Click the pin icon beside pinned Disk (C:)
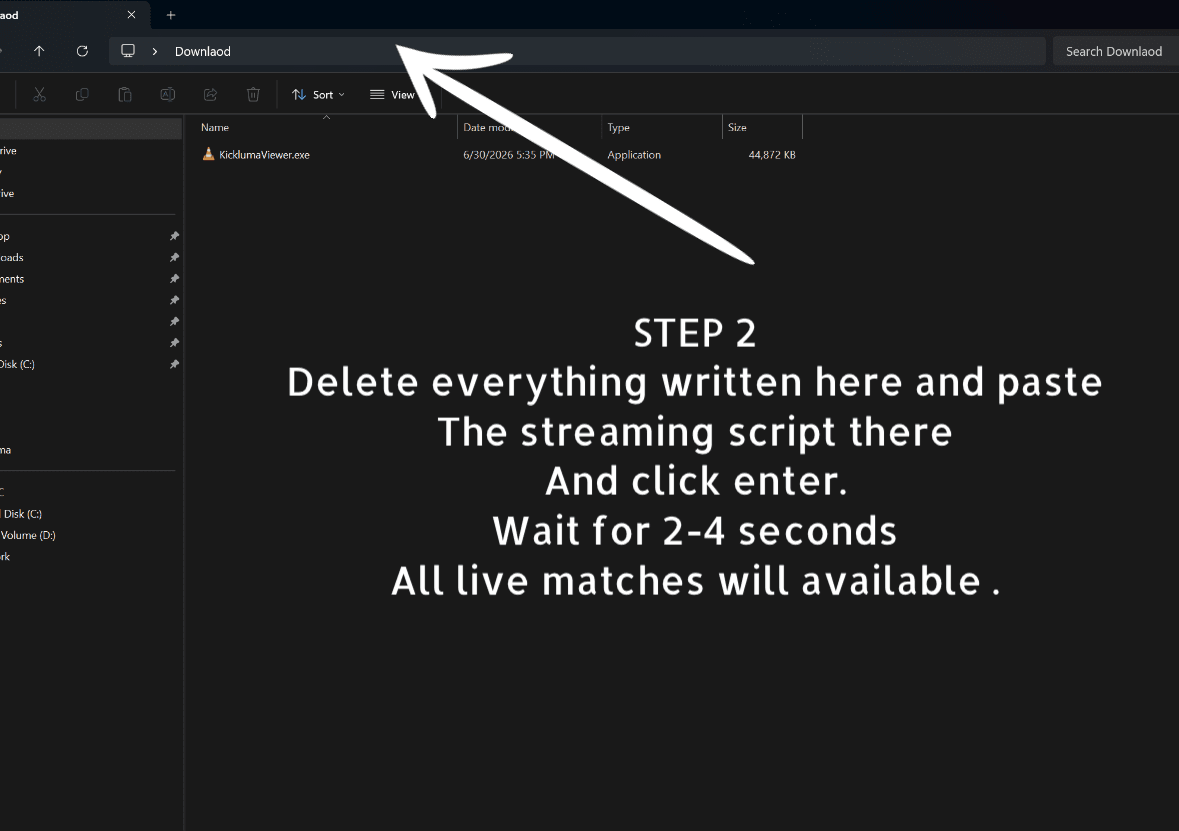Image resolution: width=1179 pixels, height=831 pixels. [x=174, y=364]
